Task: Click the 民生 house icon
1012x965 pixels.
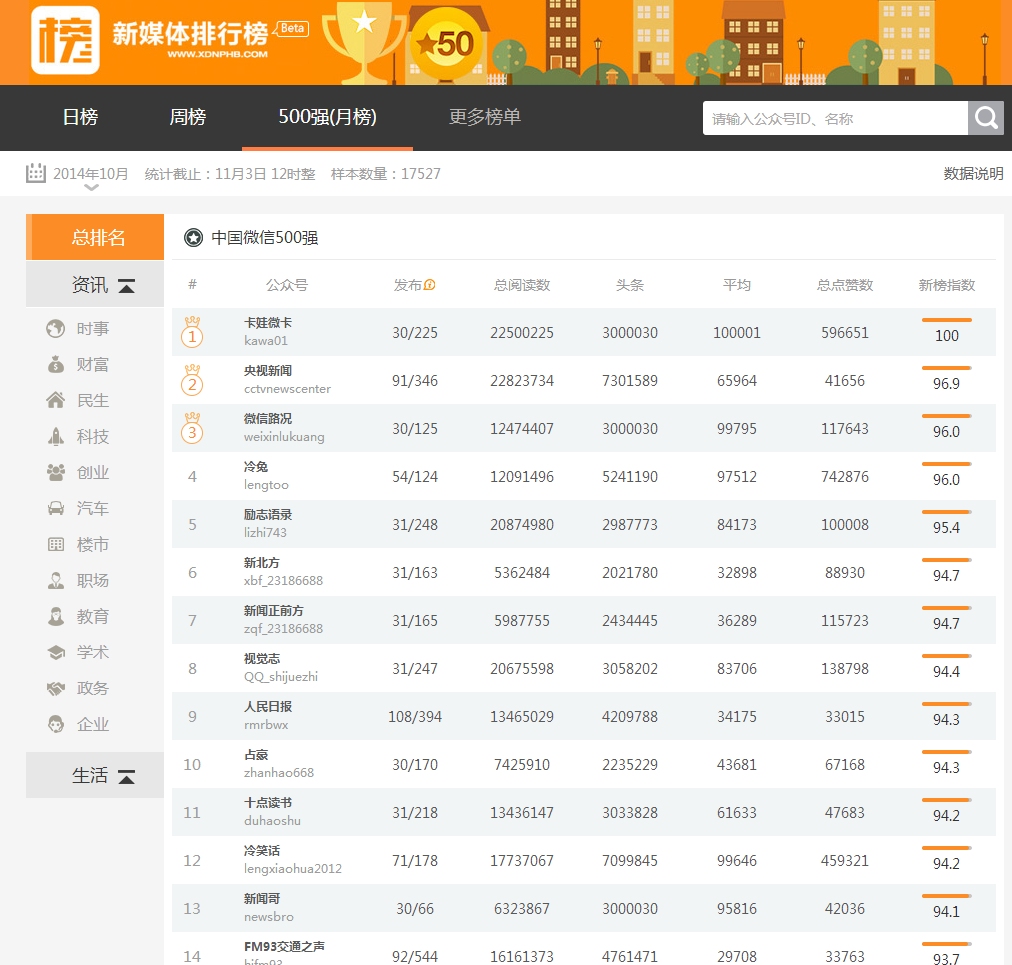Action: click(56, 400)
